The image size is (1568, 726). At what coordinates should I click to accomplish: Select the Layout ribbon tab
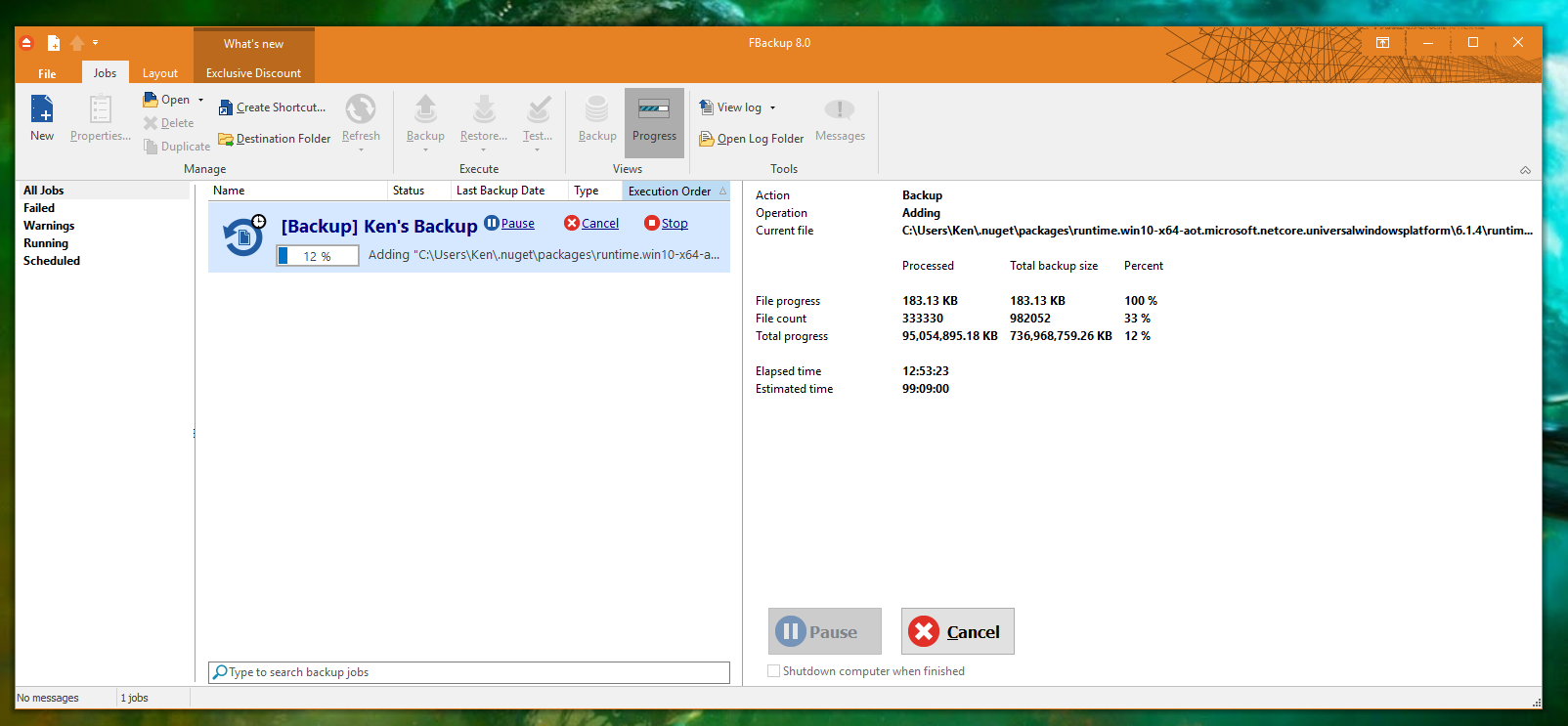160,73
